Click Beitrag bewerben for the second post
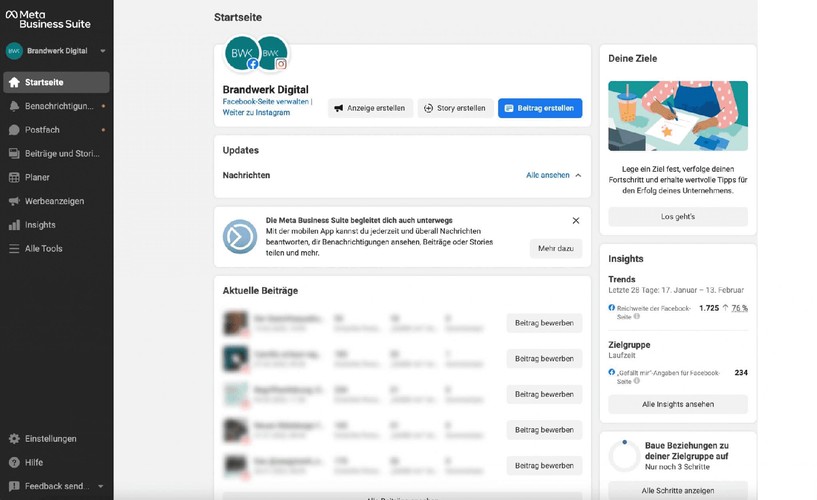This screenshot has width=817, height=500. pos(544,359)
